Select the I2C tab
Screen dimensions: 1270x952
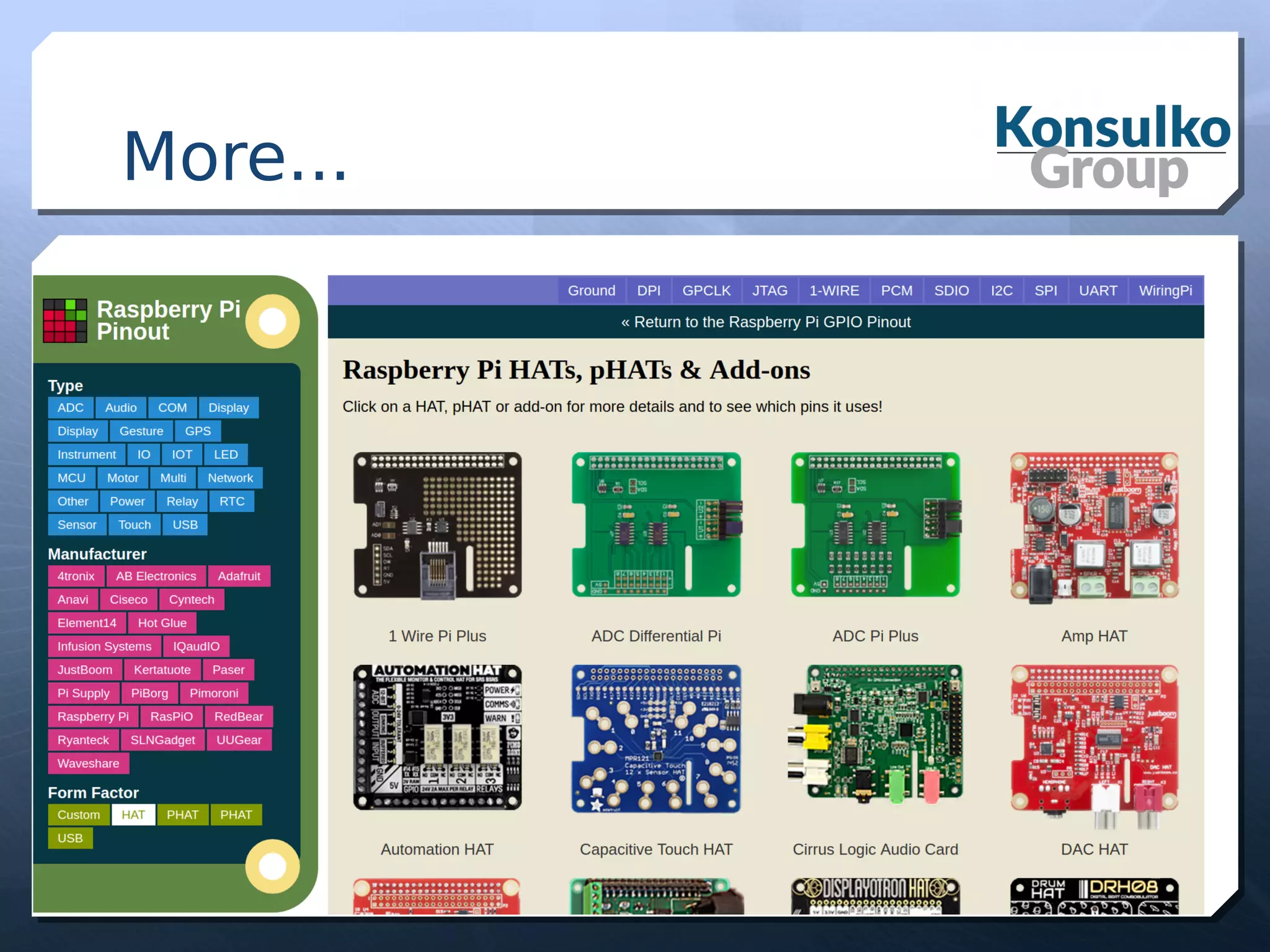coord(1001,291)
